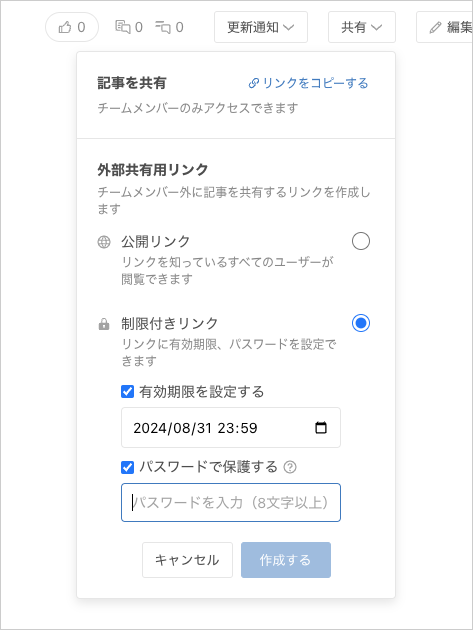Click the expiration date field 2024/08/31

(231, 428)
